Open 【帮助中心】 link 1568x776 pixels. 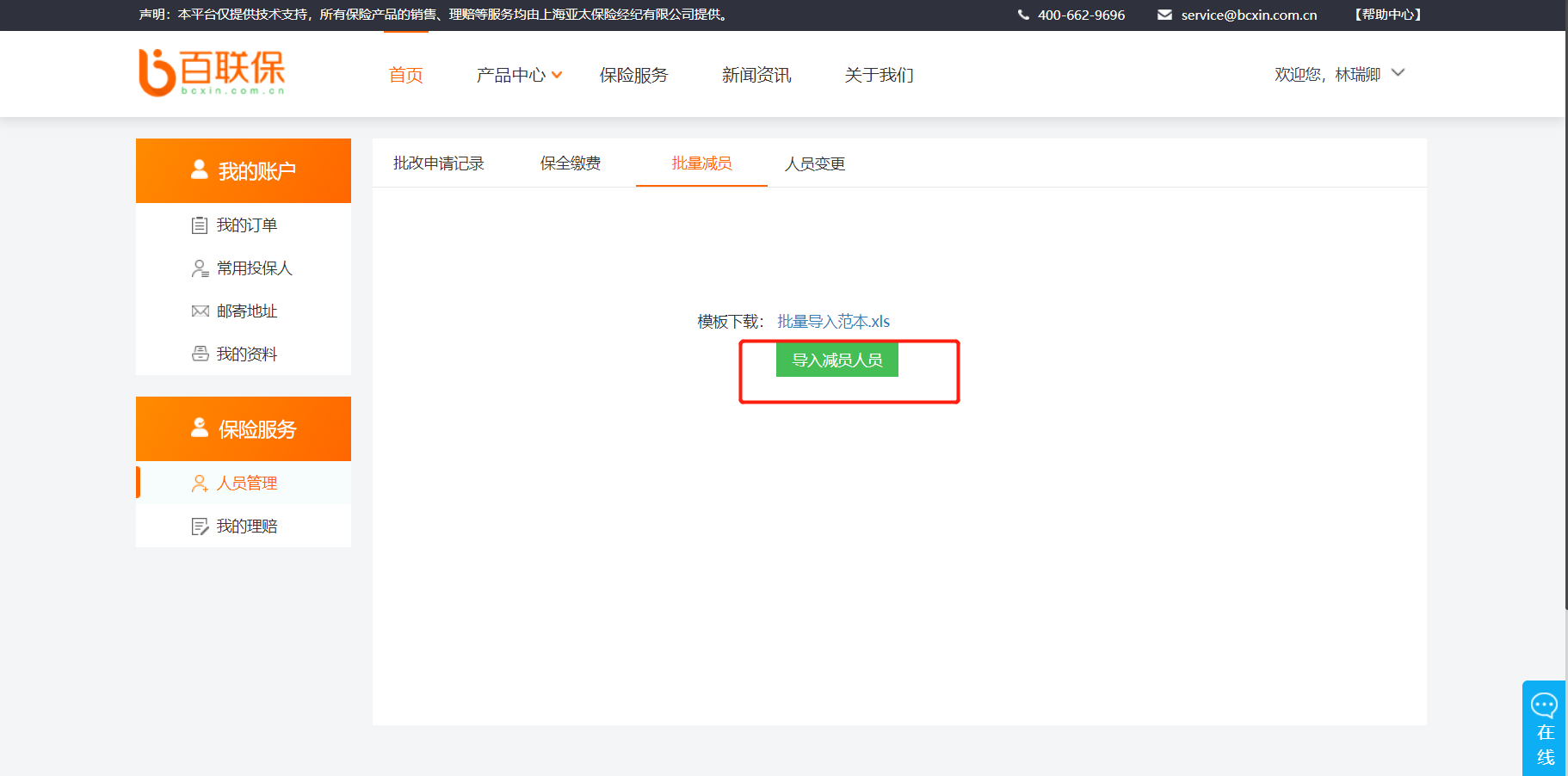pyautogui.click(x=1387, y=15)
